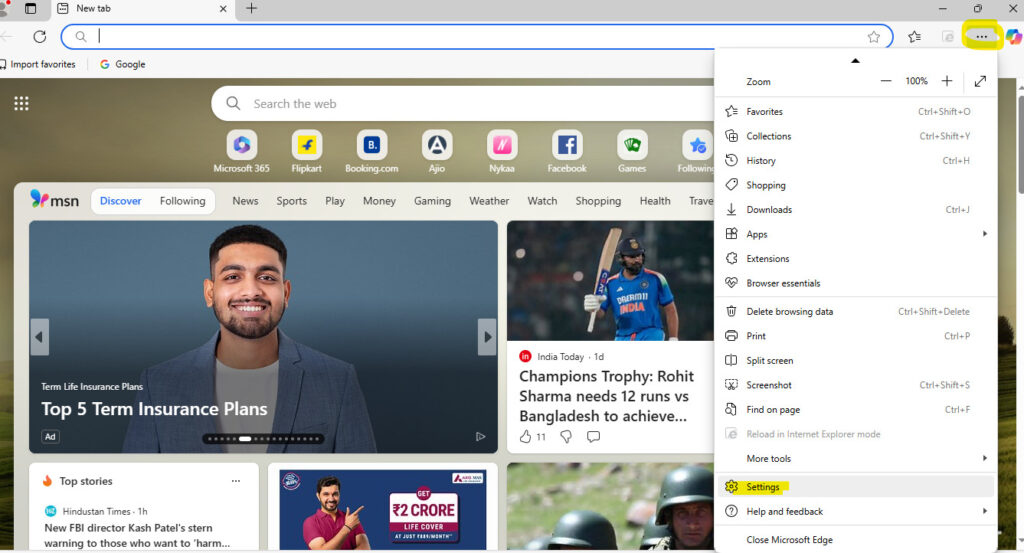Open Settings from the menu
1024x553 pixels.
pyautogui.click(x=763, y=487)
